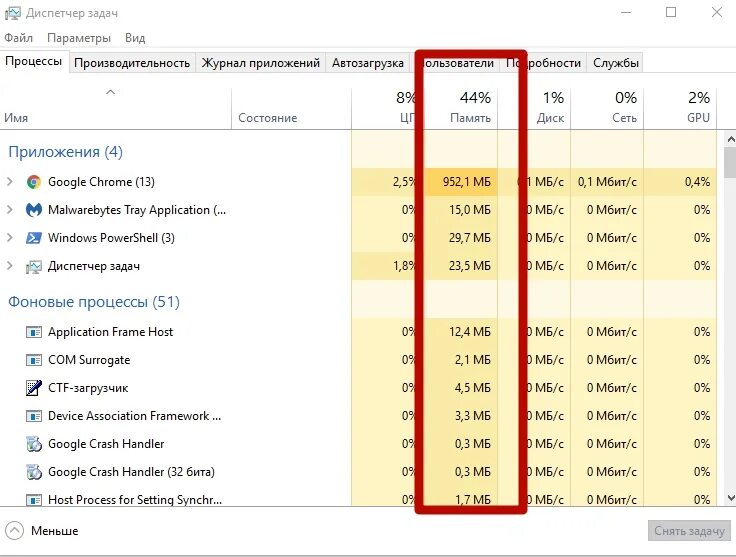This screenshot has width=736, height=557.
Task: Open the Файл menu
Action: [19, 38]
